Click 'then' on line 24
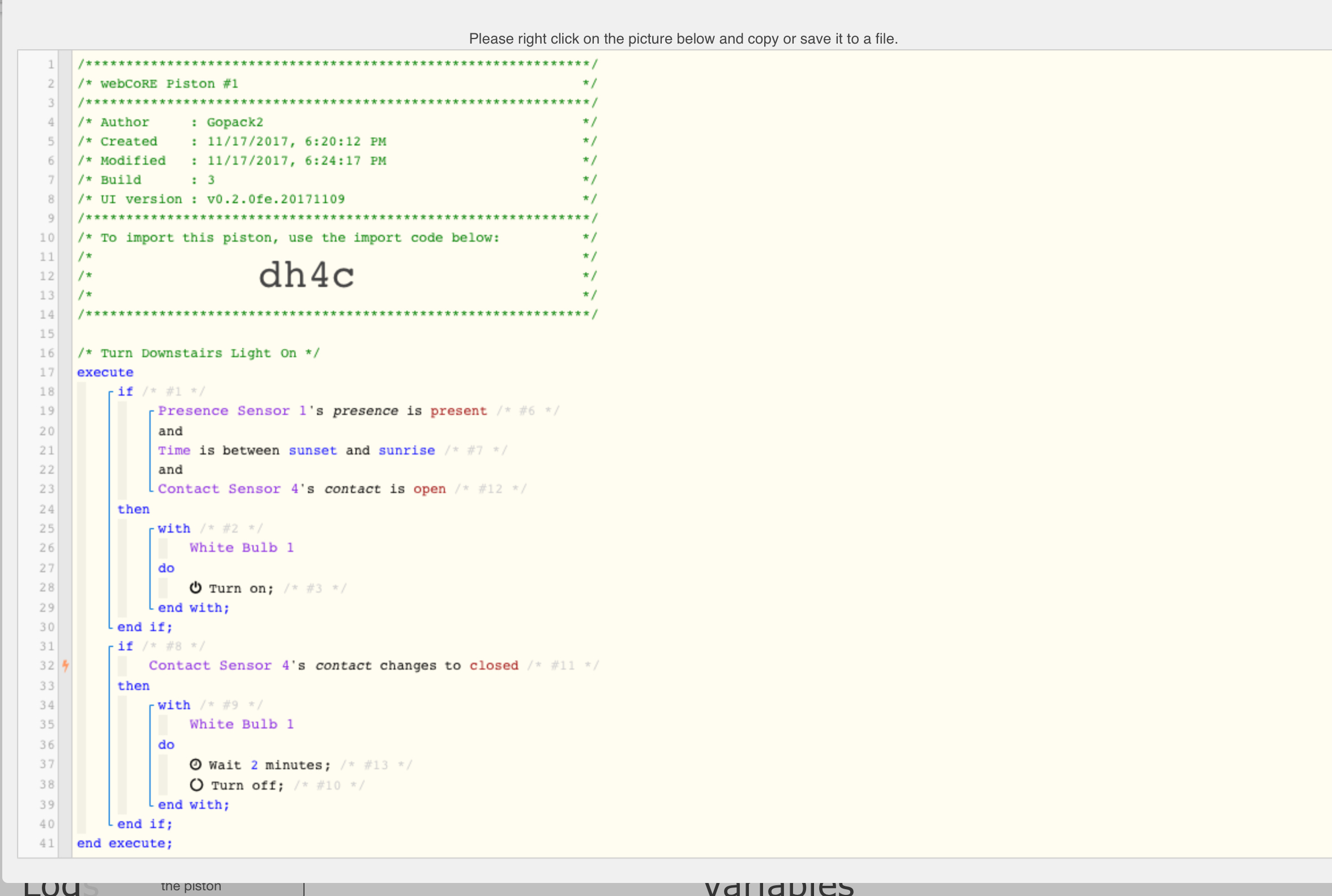The width and height of the screenshot is (1332, 896). (133, 509)
